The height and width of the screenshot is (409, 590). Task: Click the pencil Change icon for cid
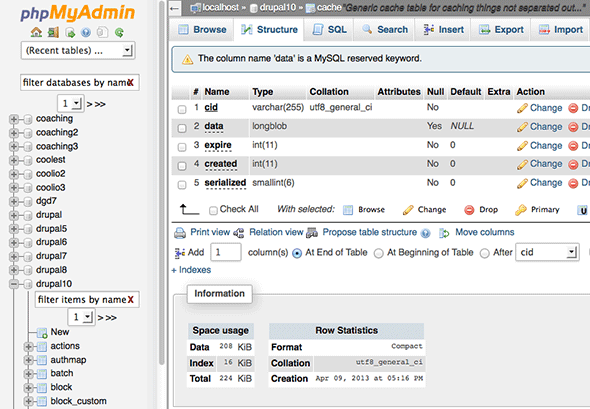tap(522, 108)
